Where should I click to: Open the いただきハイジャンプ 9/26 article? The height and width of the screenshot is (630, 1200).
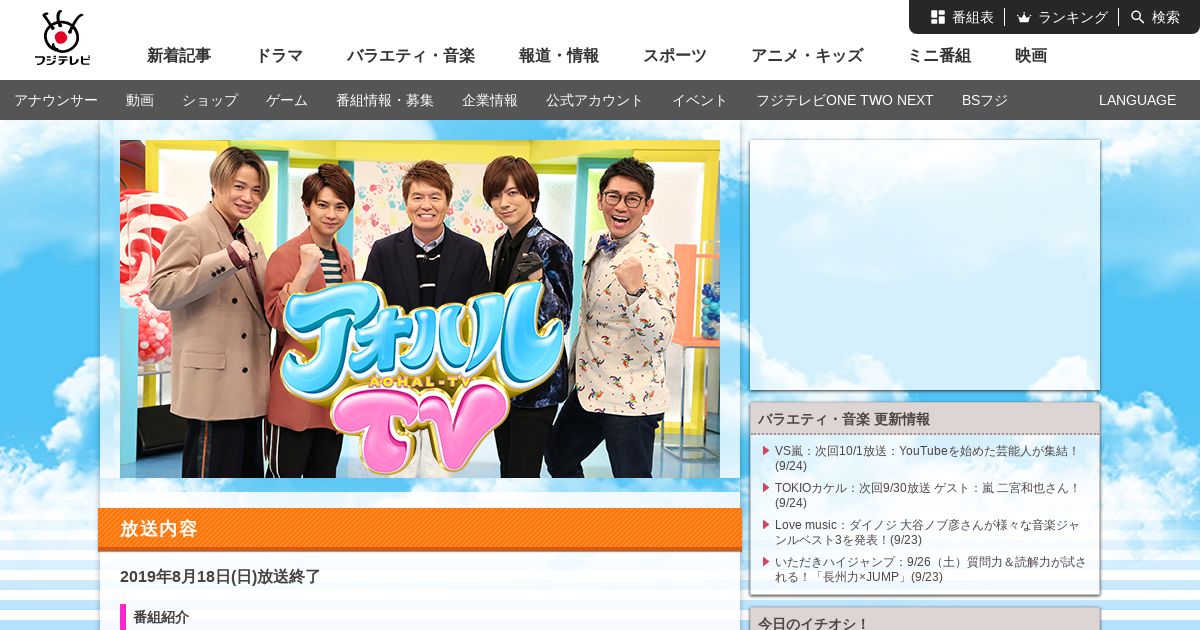point(930,569)
